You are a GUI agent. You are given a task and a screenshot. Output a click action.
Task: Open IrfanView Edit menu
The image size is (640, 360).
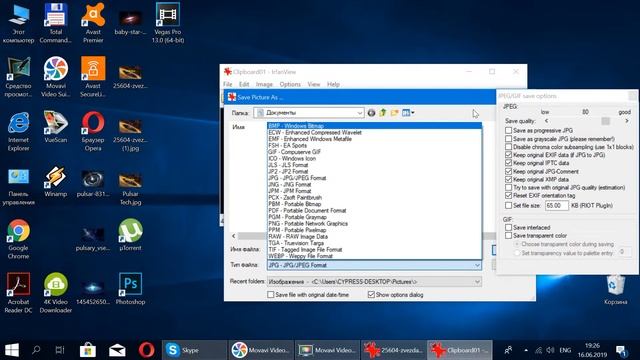click(x=244, y=84)
